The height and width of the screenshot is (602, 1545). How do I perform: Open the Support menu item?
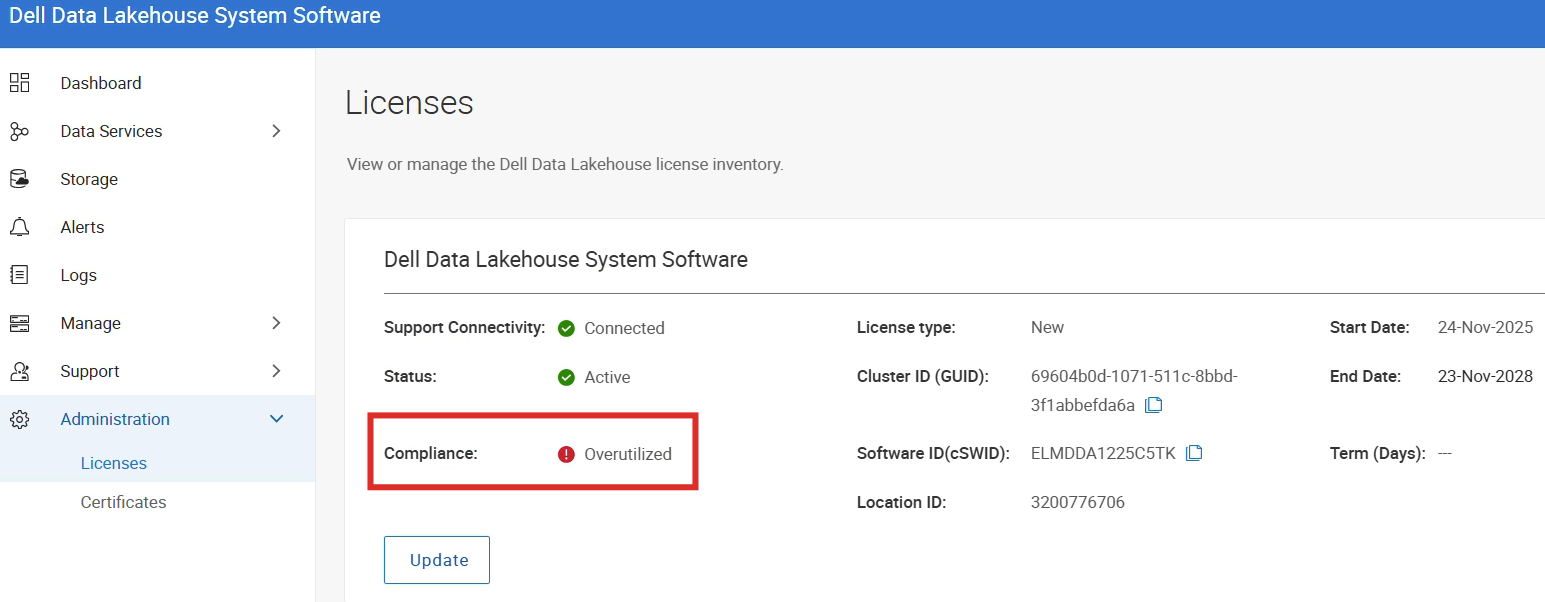click(90, 371)
